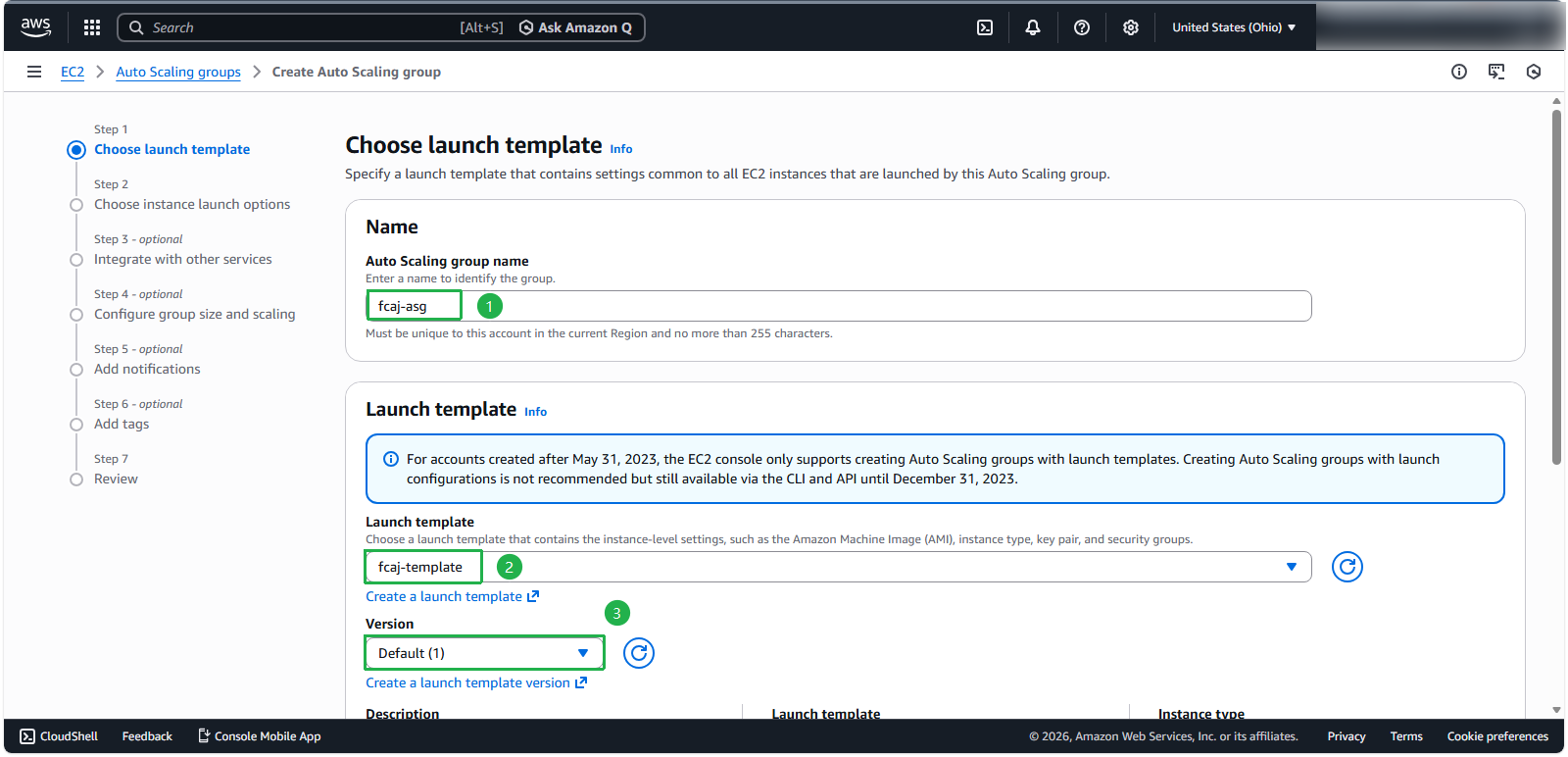This screenshot has height=757, width=1568.
Task: Refresh the template version list
Action: pyautogui.click(x=639, y=653)
